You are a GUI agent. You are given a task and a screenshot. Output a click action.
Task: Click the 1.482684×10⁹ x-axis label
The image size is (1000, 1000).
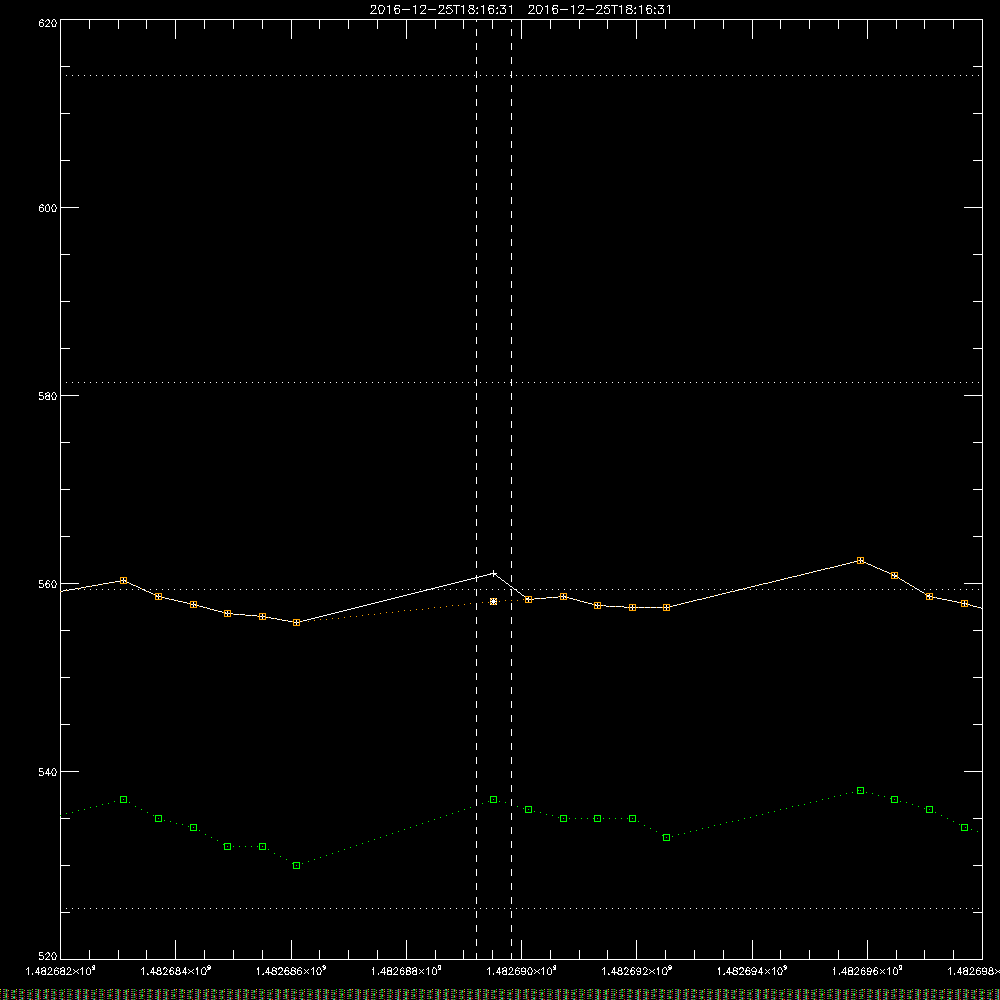[x=175, y=971]
